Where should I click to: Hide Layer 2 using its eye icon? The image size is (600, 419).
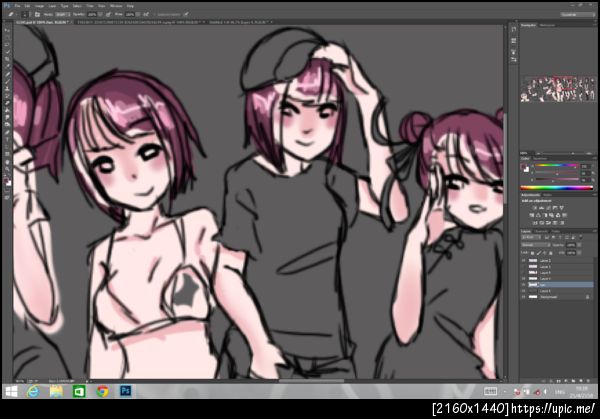tap(523, 260)
